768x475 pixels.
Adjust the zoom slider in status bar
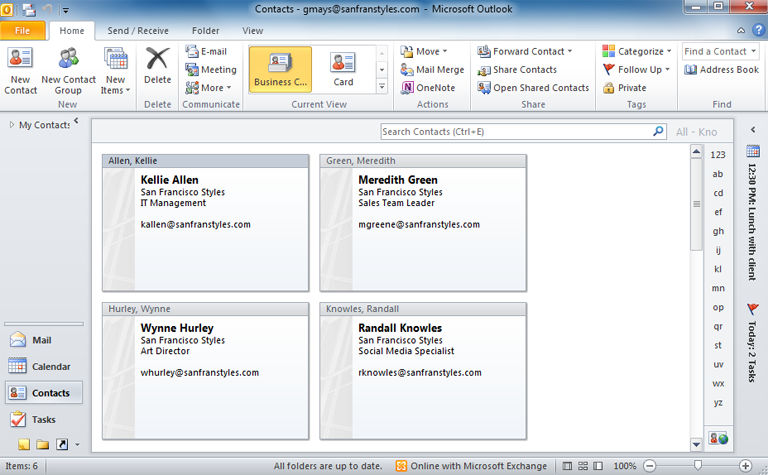(x=698, y=466)
